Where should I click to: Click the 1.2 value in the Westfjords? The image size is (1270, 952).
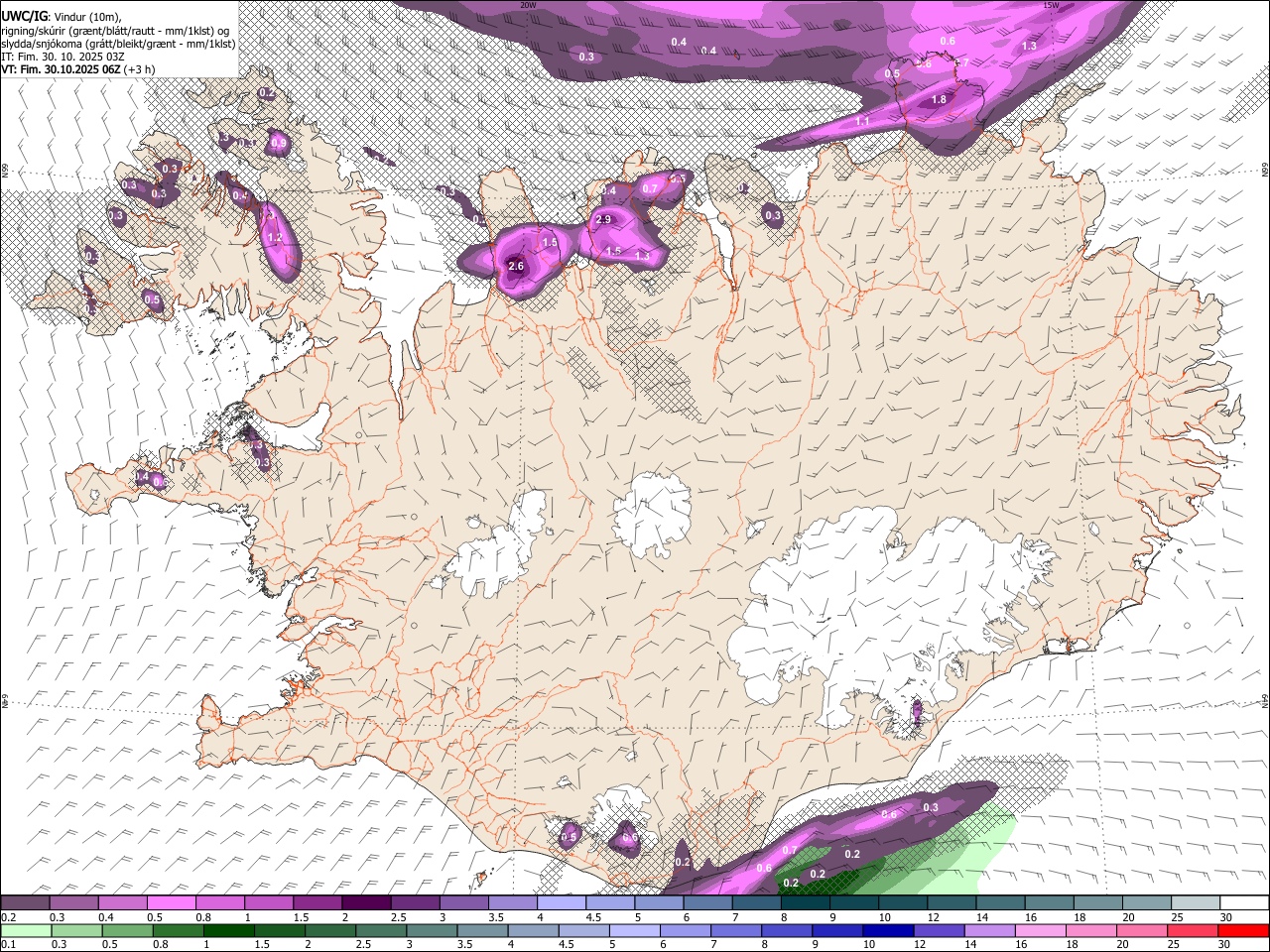coord(275,238)
